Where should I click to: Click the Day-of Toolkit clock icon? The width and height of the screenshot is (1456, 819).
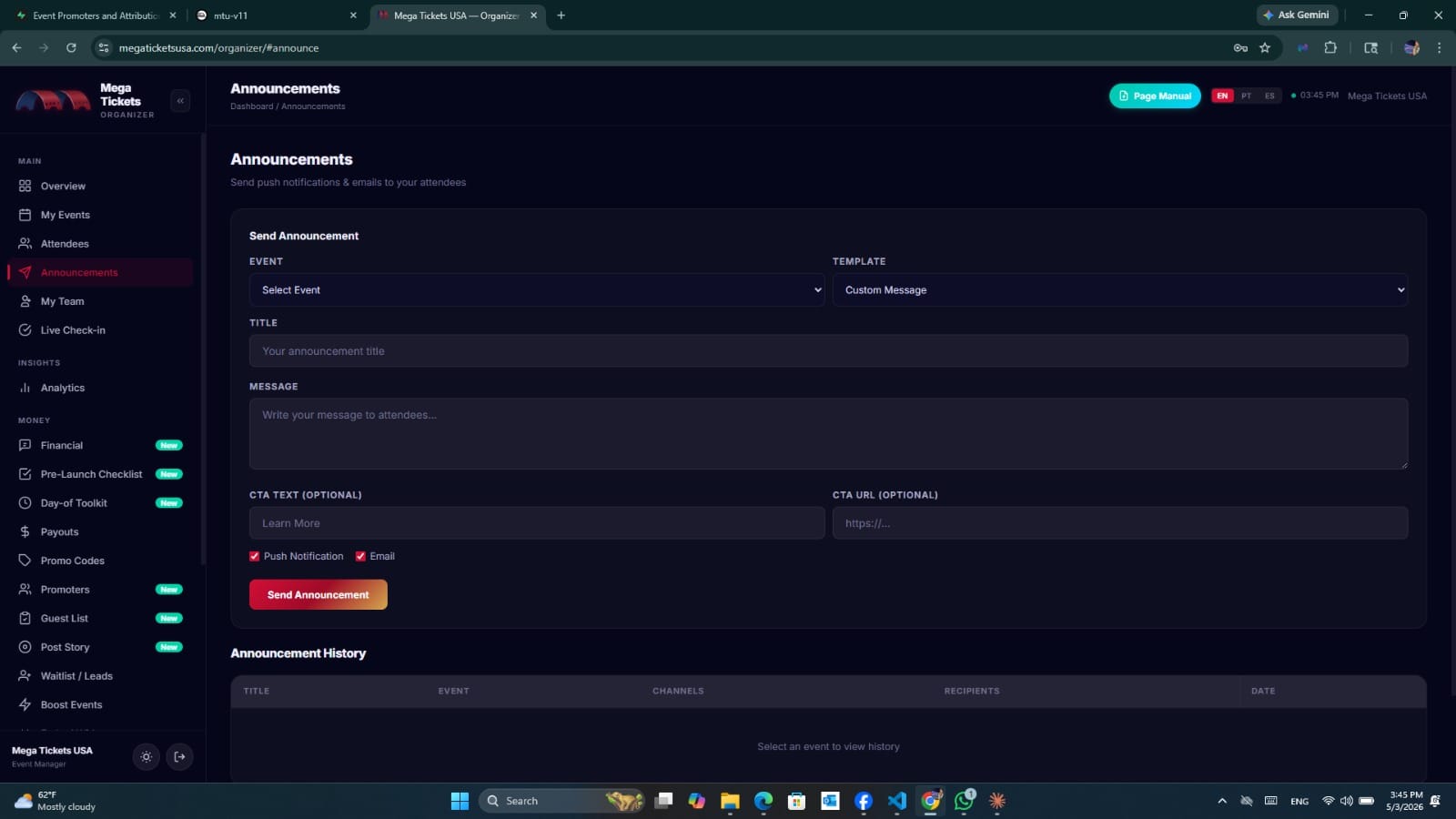[25, 503]
